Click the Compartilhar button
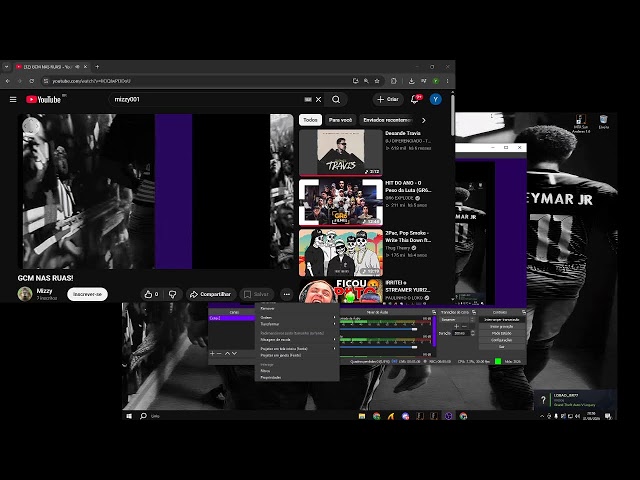The image size is (640, 480). [x=211, y=294]
